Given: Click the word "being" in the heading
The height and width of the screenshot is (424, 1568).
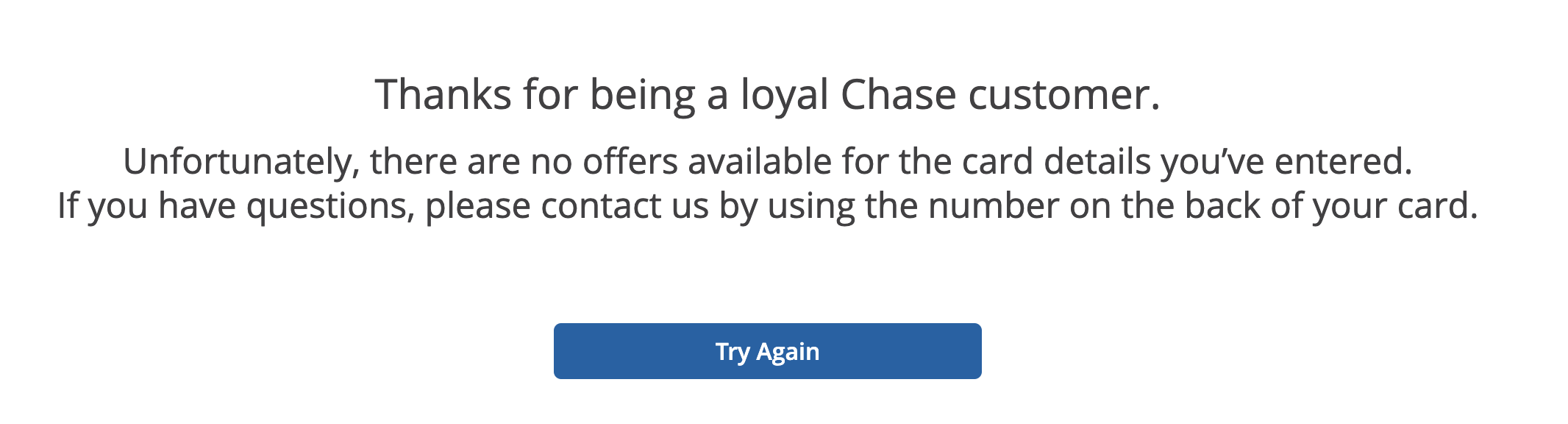Looking at the screenshot, I should pyautogui.click(x=642, y=95).
